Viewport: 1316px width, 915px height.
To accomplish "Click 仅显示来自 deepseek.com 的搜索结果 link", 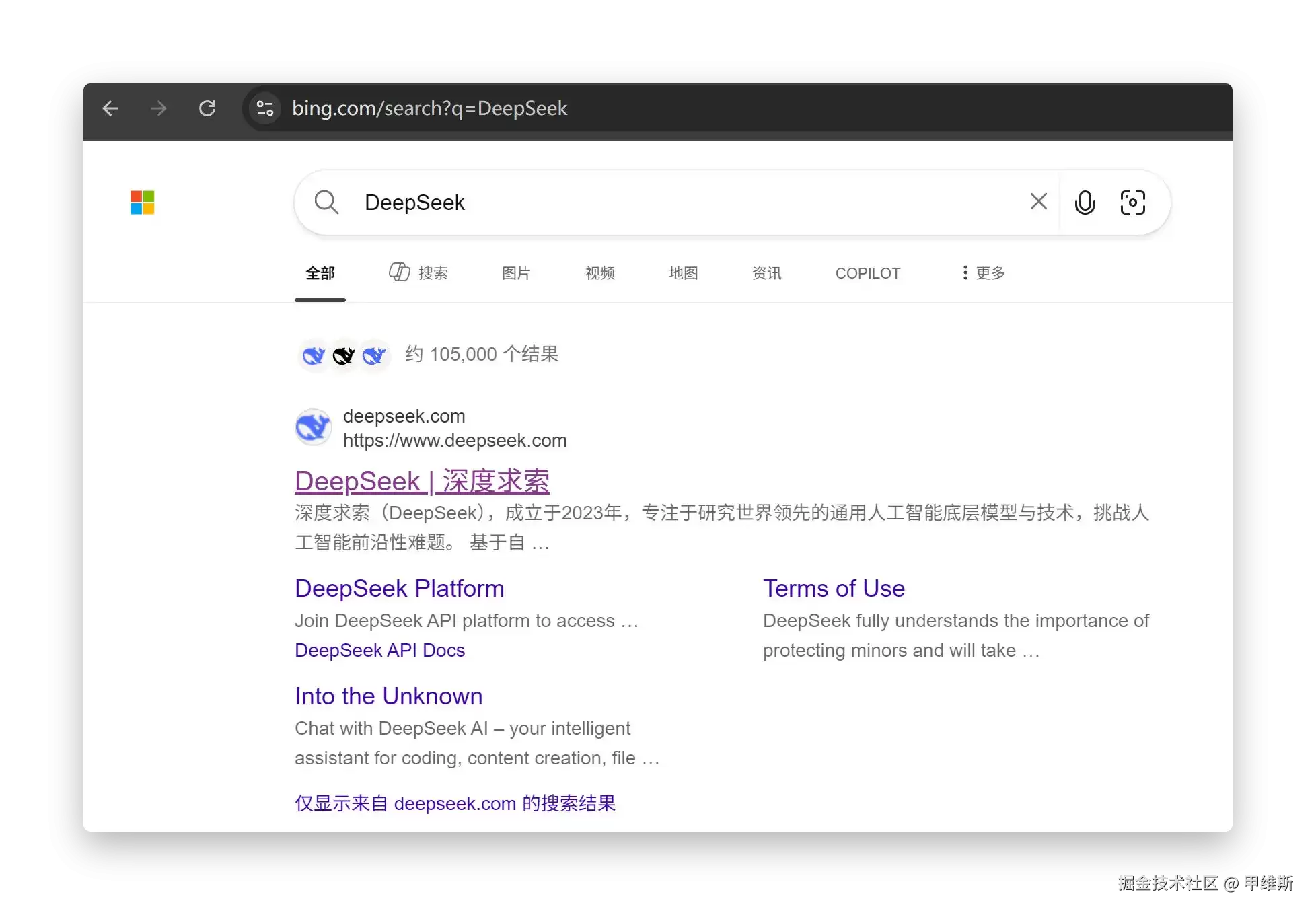I will (455, 803).
